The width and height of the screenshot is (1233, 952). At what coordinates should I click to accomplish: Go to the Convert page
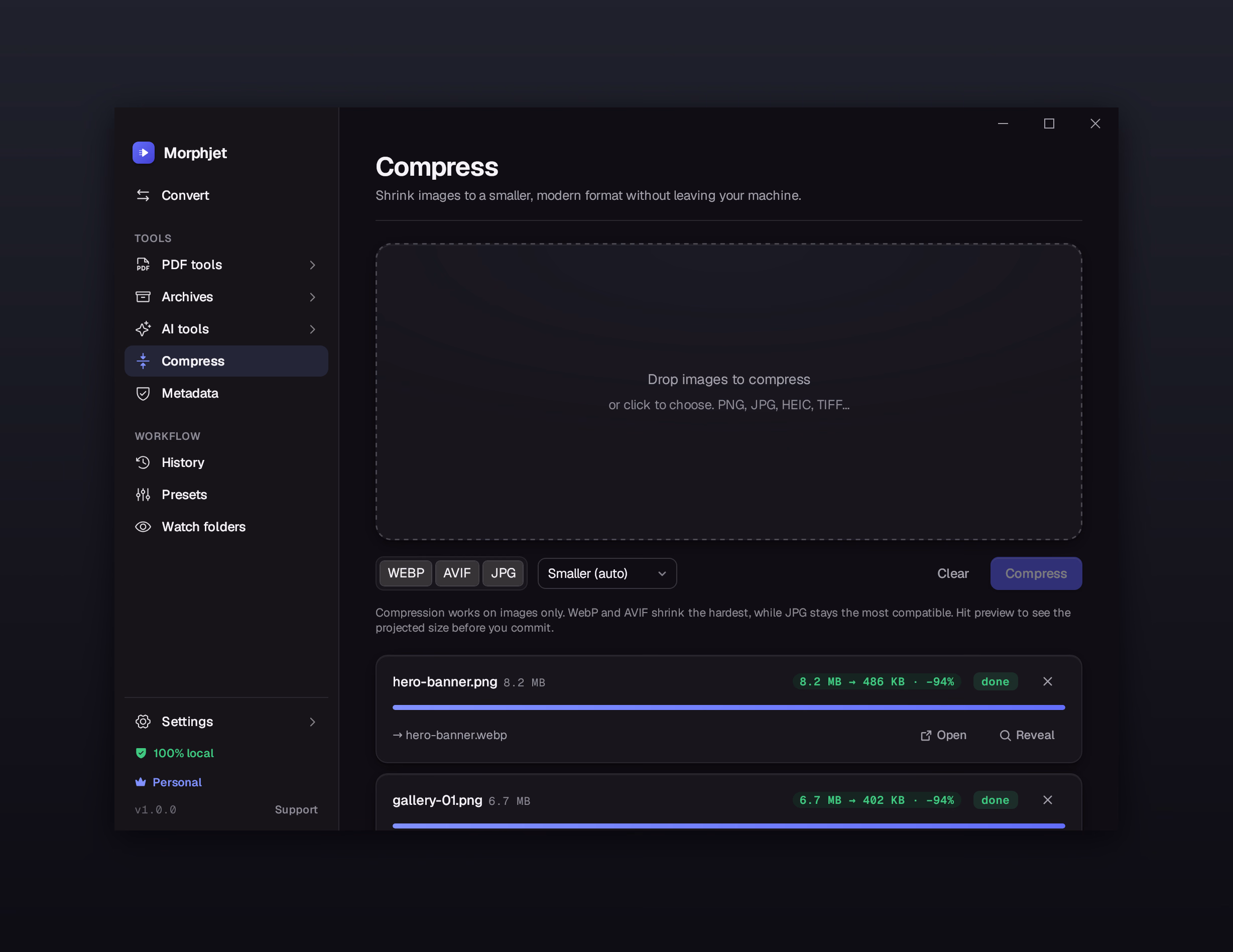226,195
